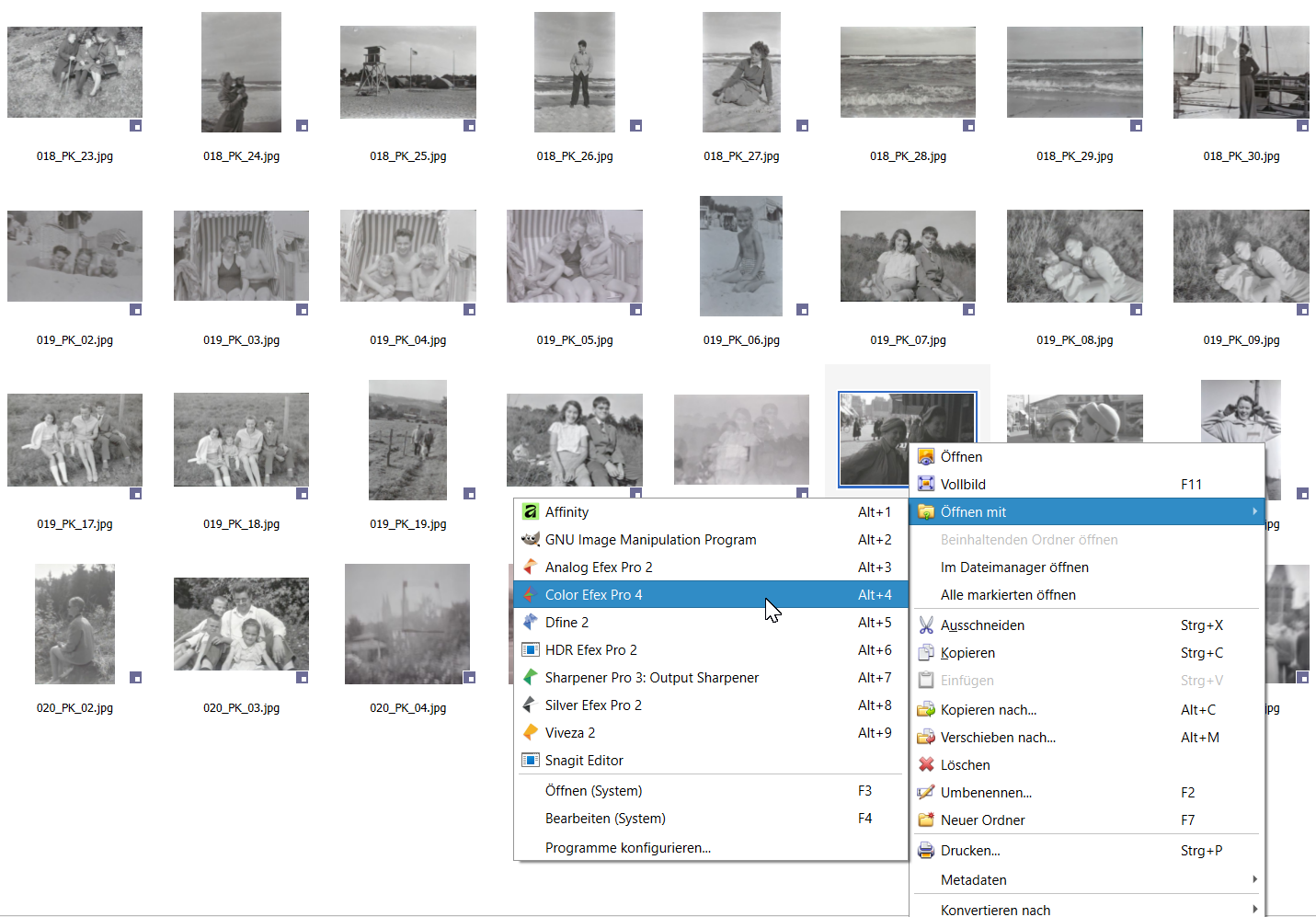Viewport: 1316px width, 917px height.
Task: Click the Affinity app icon in submenu
Action: [x=530, y=512]
